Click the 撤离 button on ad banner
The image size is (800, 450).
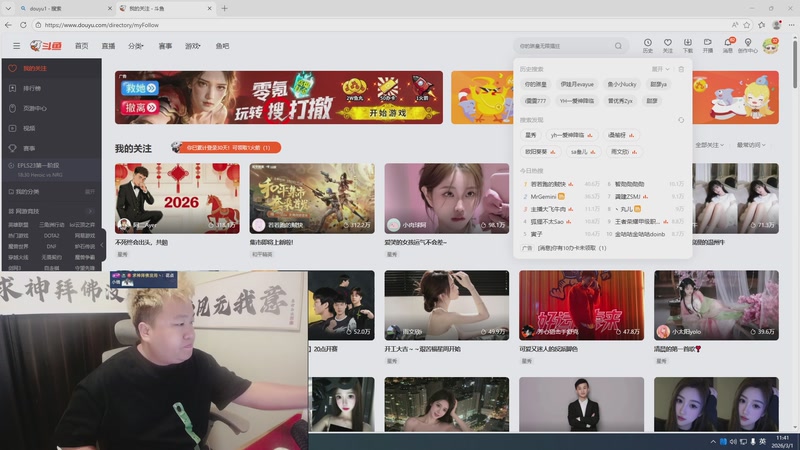(140, 108)
